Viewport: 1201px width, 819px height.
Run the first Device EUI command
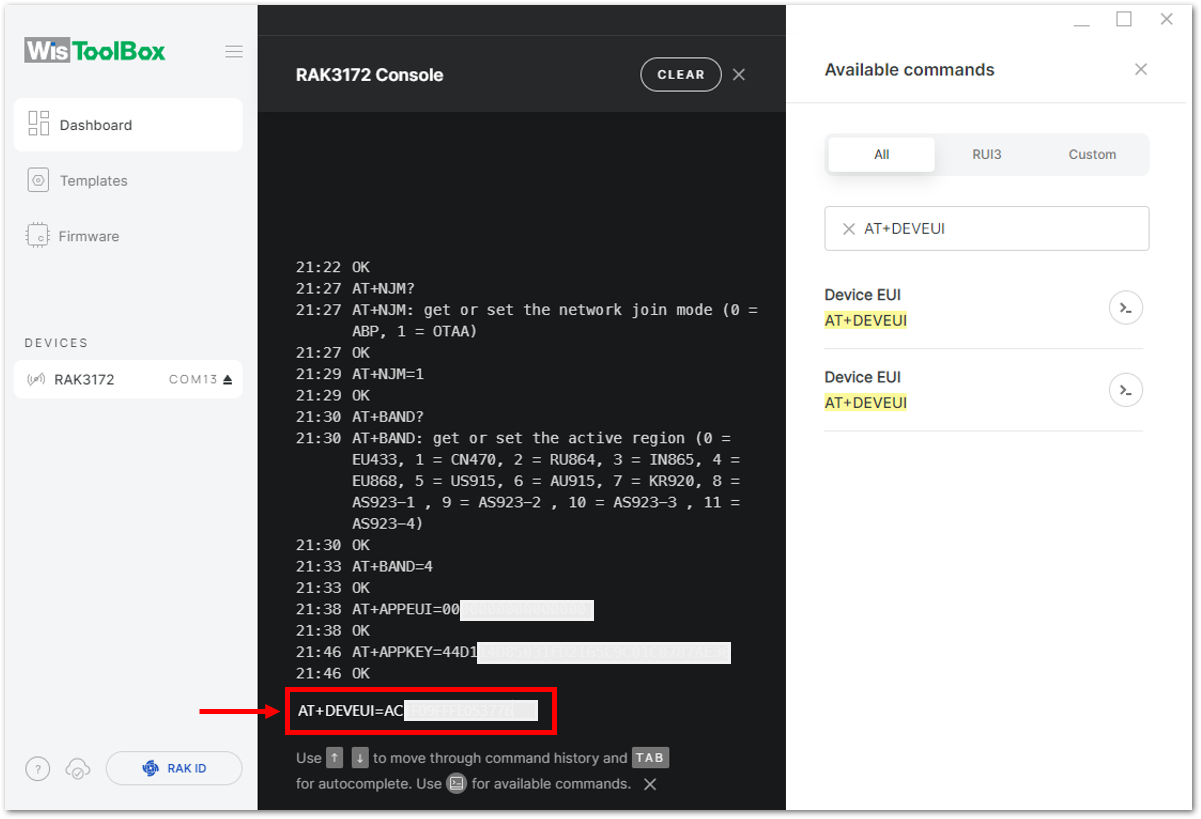click(x=1126, y=308)
